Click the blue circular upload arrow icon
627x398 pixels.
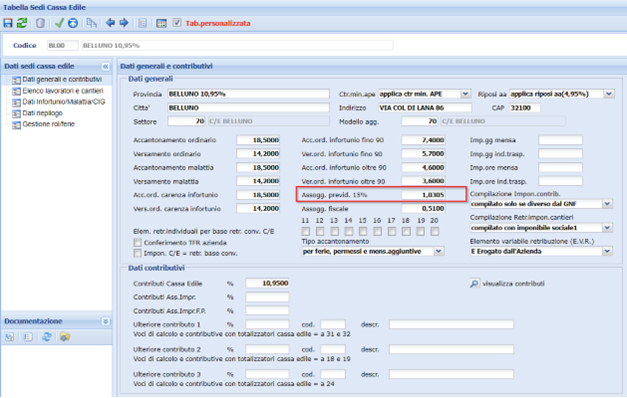point(73,23)
